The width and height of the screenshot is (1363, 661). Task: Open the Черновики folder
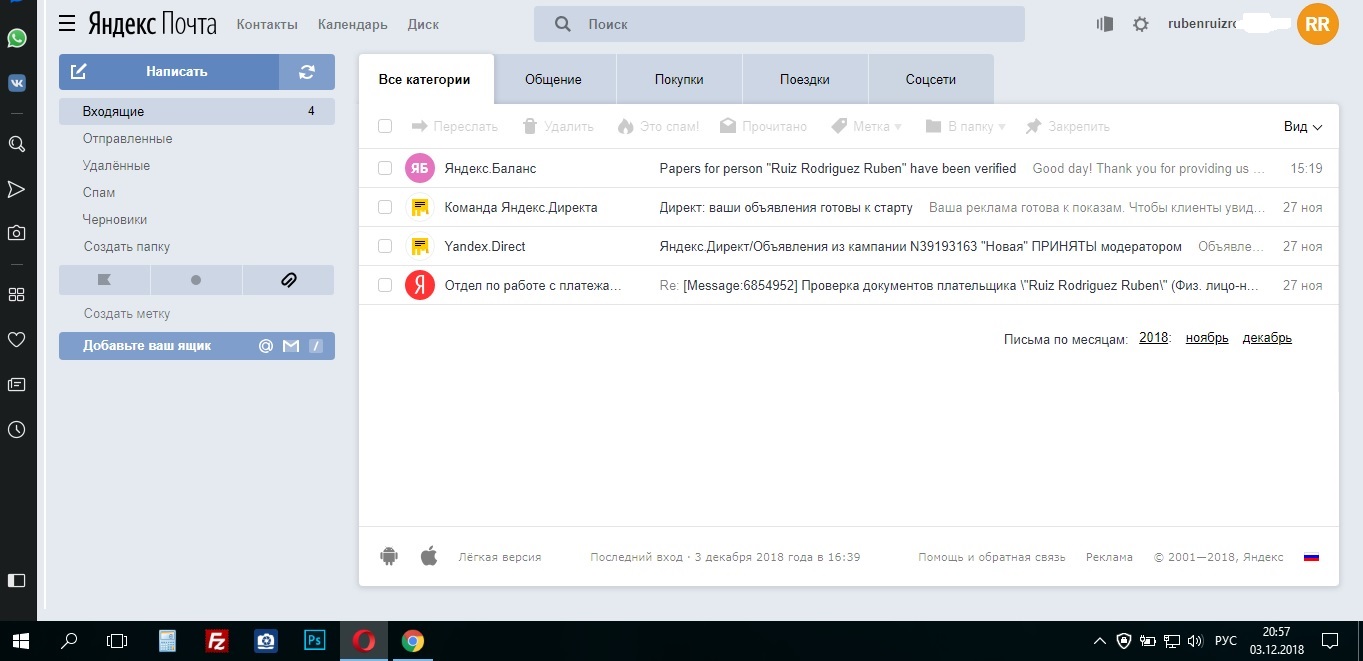point(115,220)
